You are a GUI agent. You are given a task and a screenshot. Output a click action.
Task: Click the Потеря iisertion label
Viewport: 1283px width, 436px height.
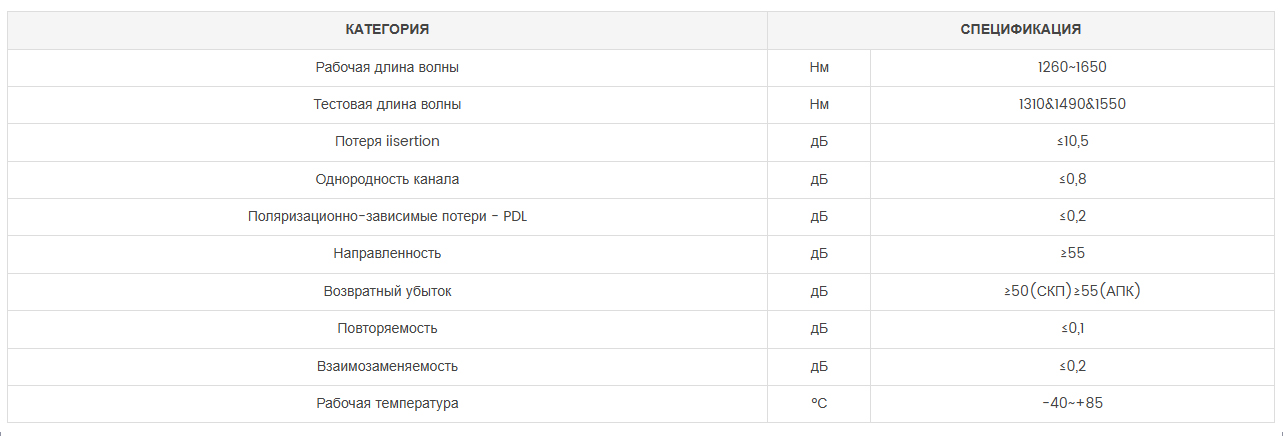pyautogui.click(x=387, y=142)
